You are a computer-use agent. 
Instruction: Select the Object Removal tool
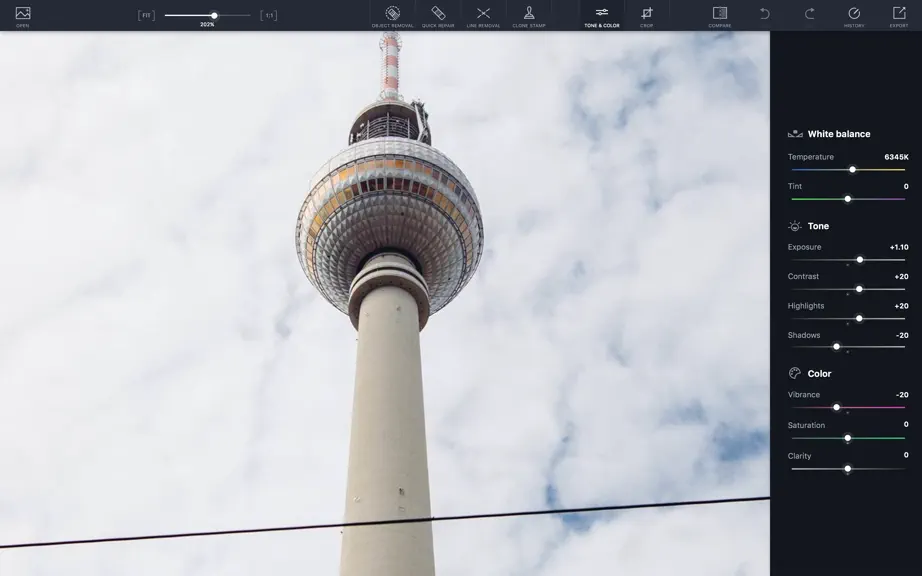[392, 16]
